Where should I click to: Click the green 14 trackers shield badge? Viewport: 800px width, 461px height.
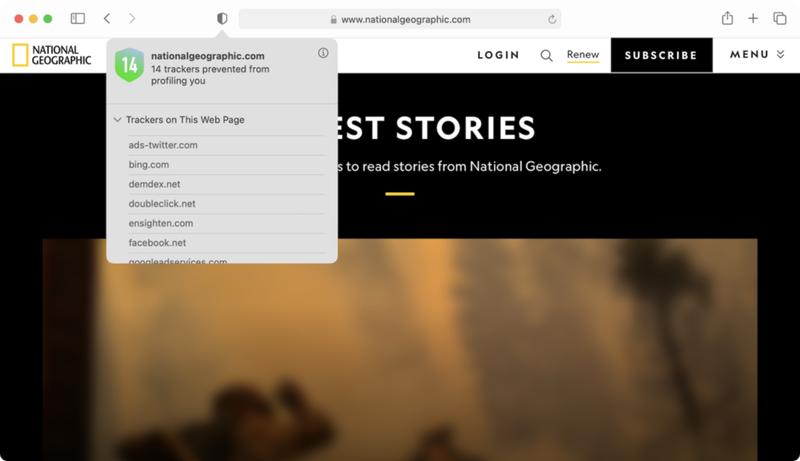pos(129,65)
